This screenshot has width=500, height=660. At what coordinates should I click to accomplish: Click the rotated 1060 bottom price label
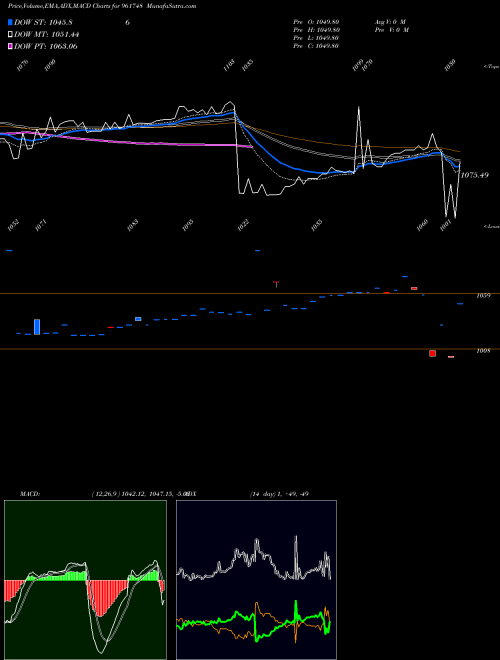point(423,226)
